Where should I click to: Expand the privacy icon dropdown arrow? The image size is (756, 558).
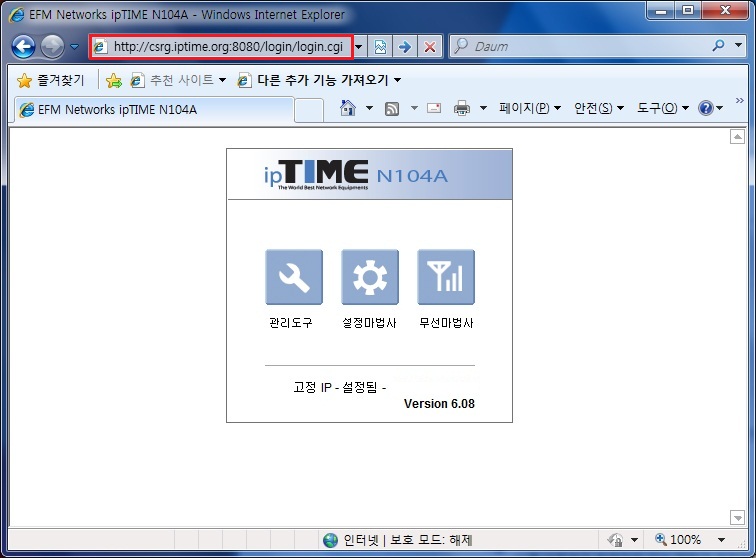point(634,540)
